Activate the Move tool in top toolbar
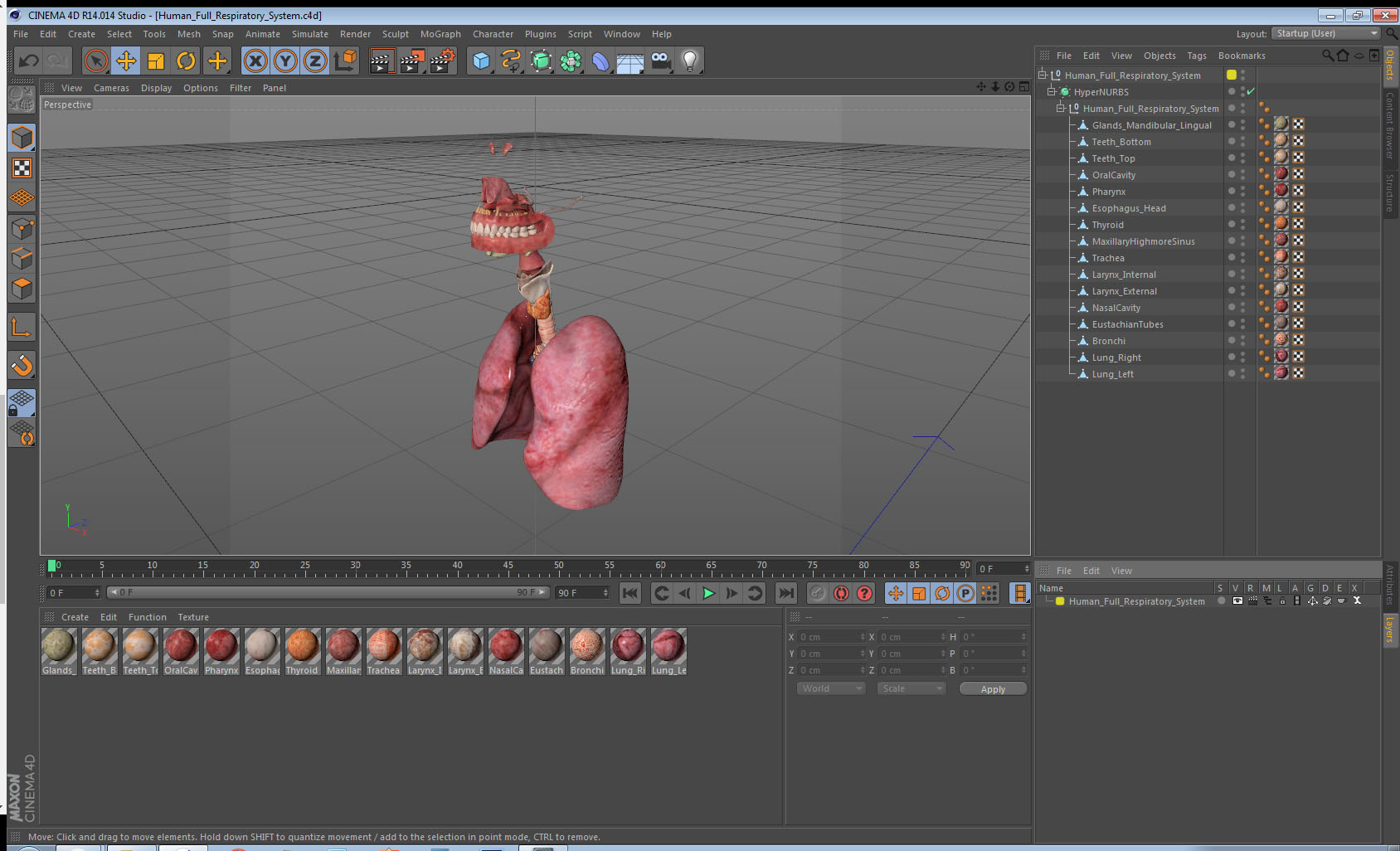 tap(126, 61)
